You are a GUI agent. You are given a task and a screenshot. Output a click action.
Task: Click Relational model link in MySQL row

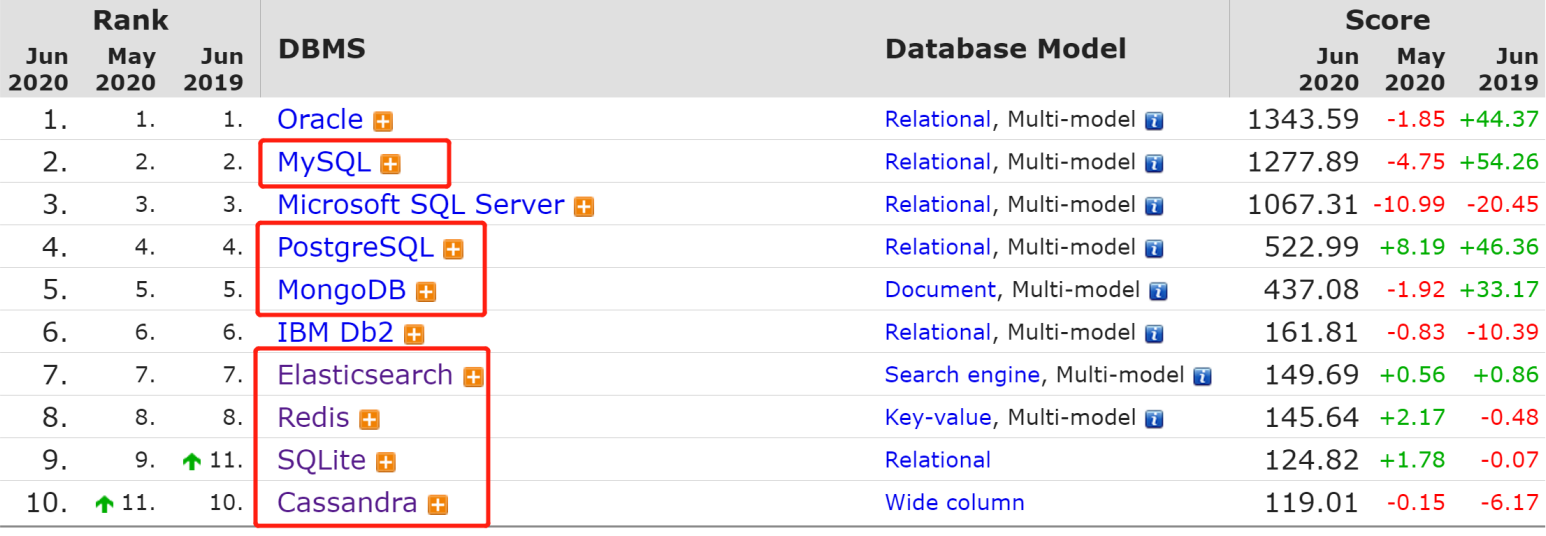(x=937, y=162)
